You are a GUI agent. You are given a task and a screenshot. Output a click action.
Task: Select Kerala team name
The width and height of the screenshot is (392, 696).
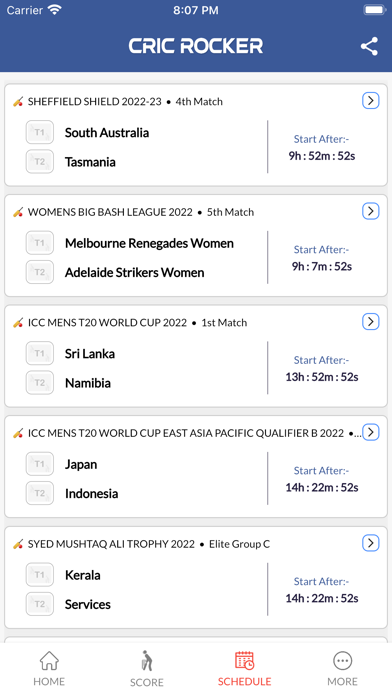point(83,575)
